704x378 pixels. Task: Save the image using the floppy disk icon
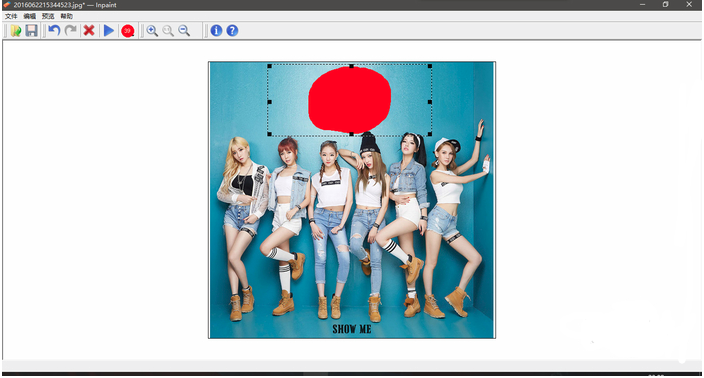(31, 31)
